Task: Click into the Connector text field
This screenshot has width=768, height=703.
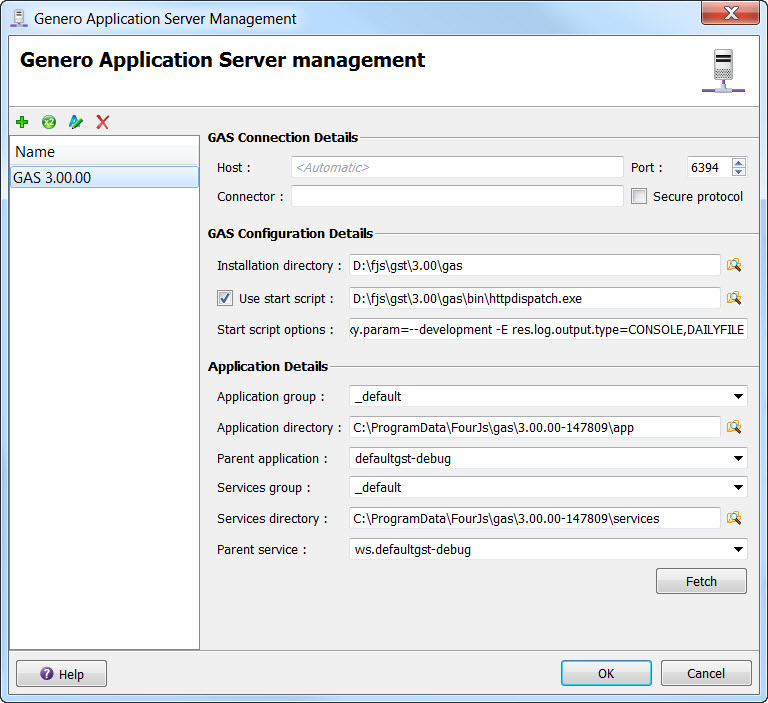Action: (x=457, y=197)
